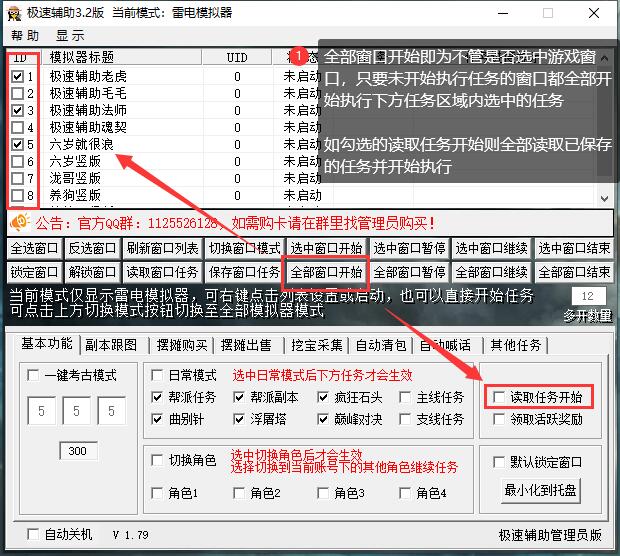Screen dimensions: 620x556
Task: Click the 反选窗口 button
Action: (92, 248)
